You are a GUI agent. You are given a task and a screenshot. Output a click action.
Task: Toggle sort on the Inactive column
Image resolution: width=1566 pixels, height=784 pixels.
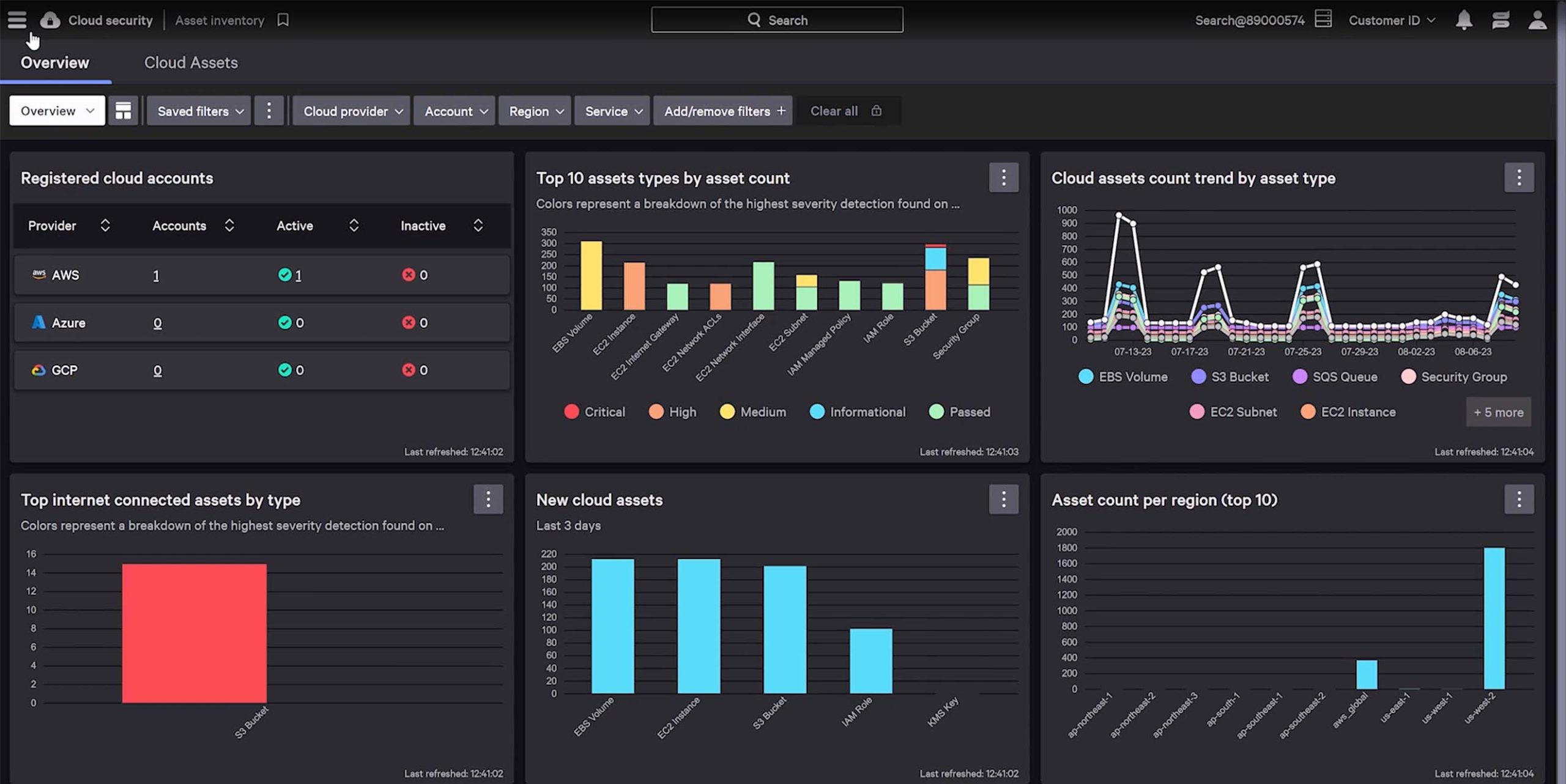click(478, 225)
